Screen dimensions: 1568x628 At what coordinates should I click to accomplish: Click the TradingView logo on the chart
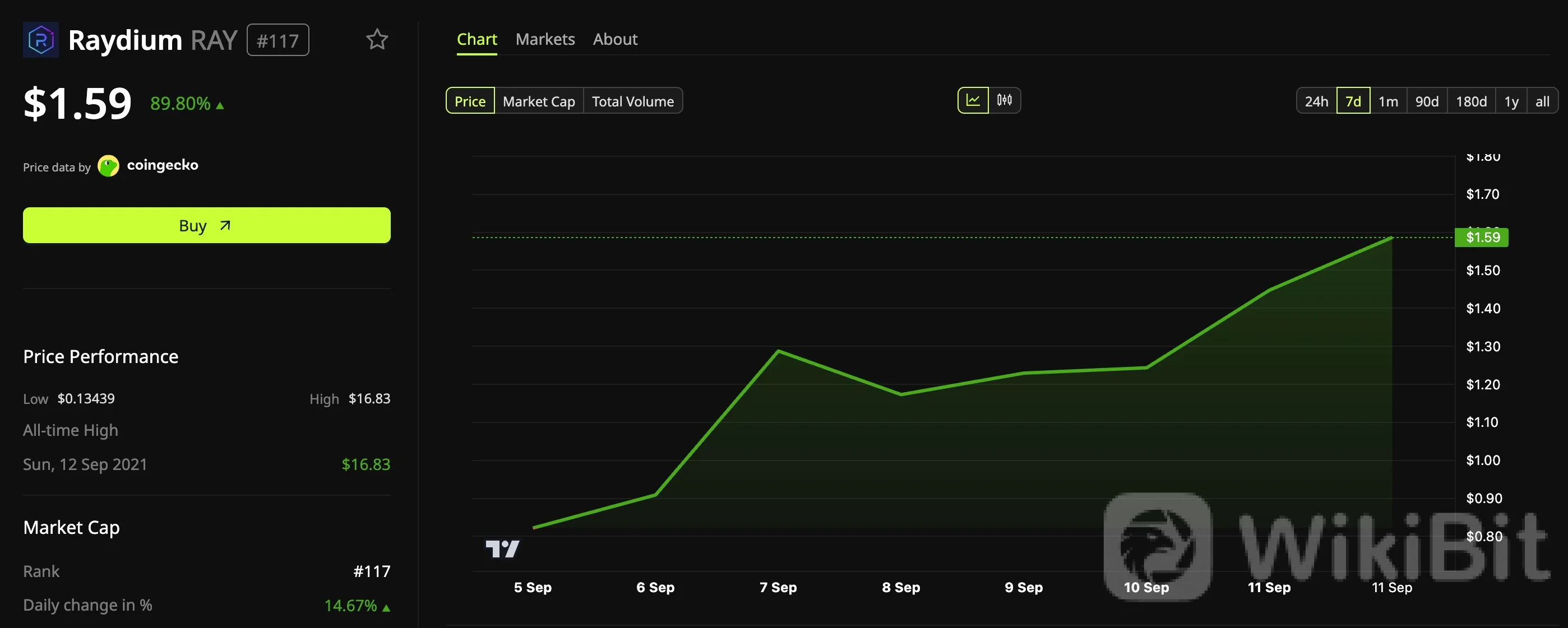tap(502, 549)
